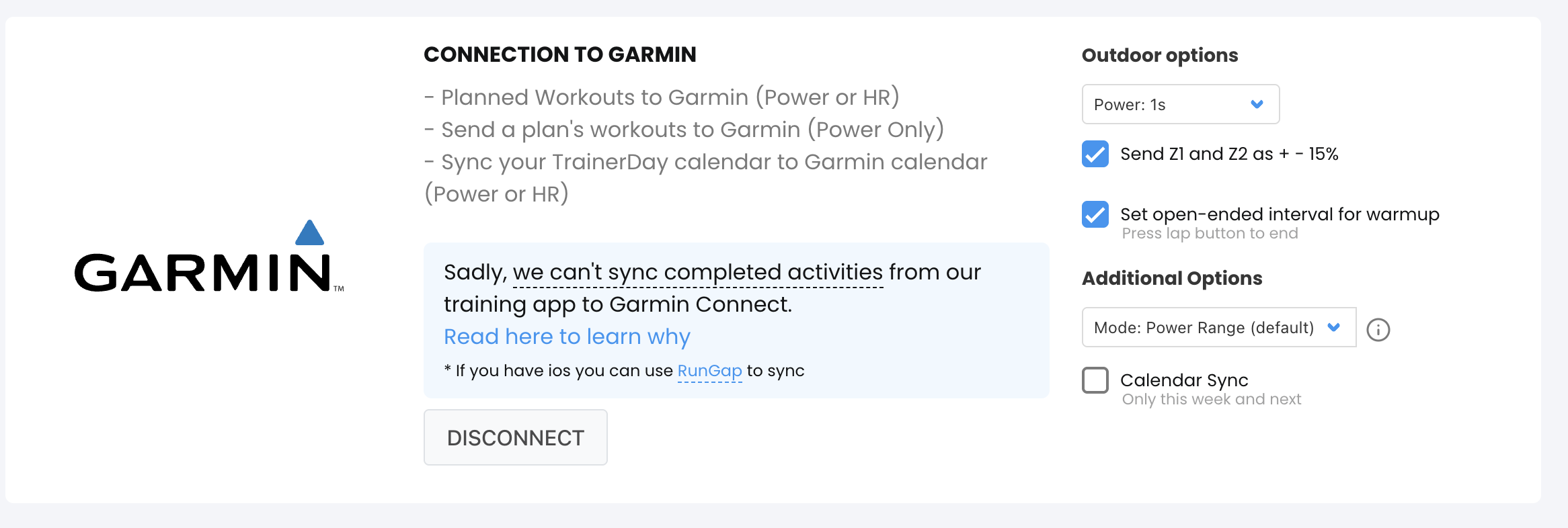The height and width of the screenshot is (528, 1568).
Task: Click underlined "we can't sync completed activities" text
Action: (x=697, y=272)
